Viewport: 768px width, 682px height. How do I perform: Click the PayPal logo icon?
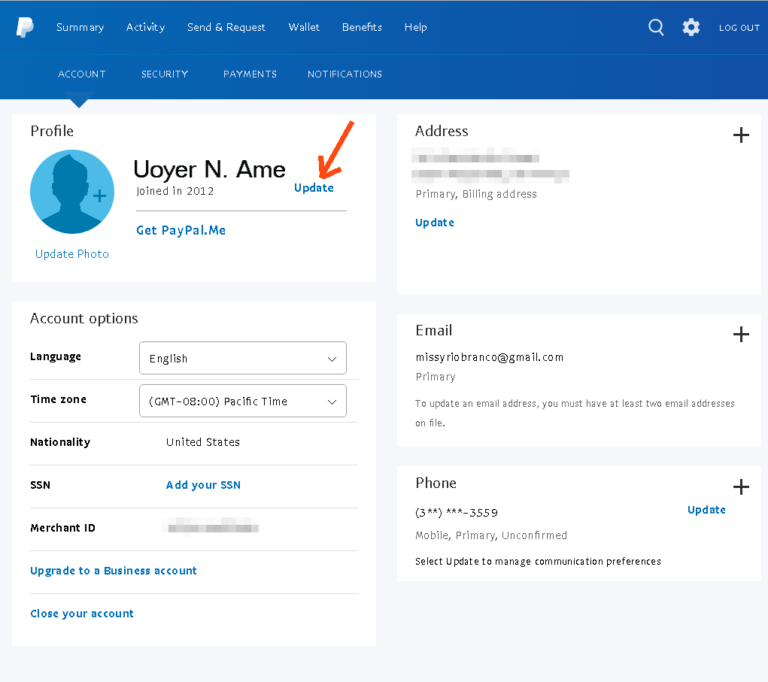(x=24, y=27)
